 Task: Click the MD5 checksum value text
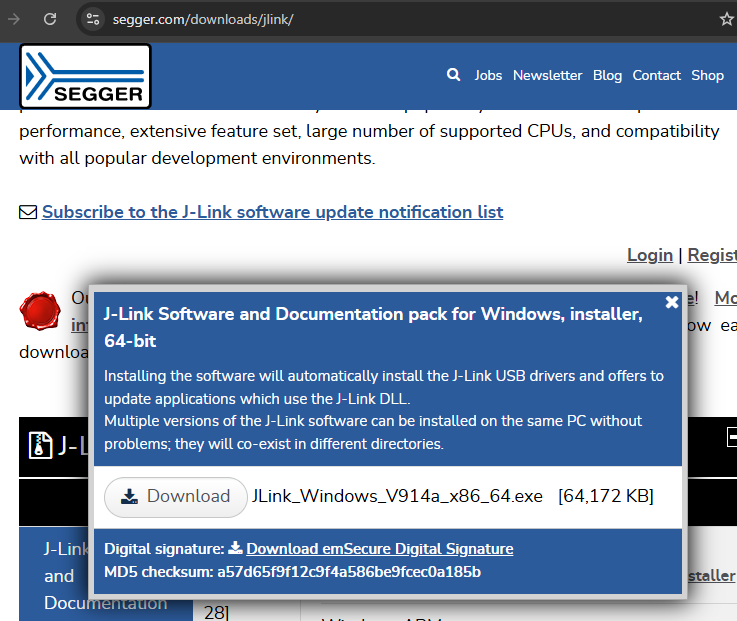[x=349, y=572]
